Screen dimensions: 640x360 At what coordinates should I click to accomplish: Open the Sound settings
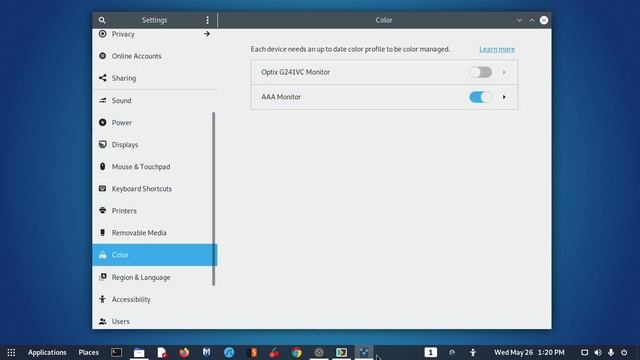coord(155,100)
